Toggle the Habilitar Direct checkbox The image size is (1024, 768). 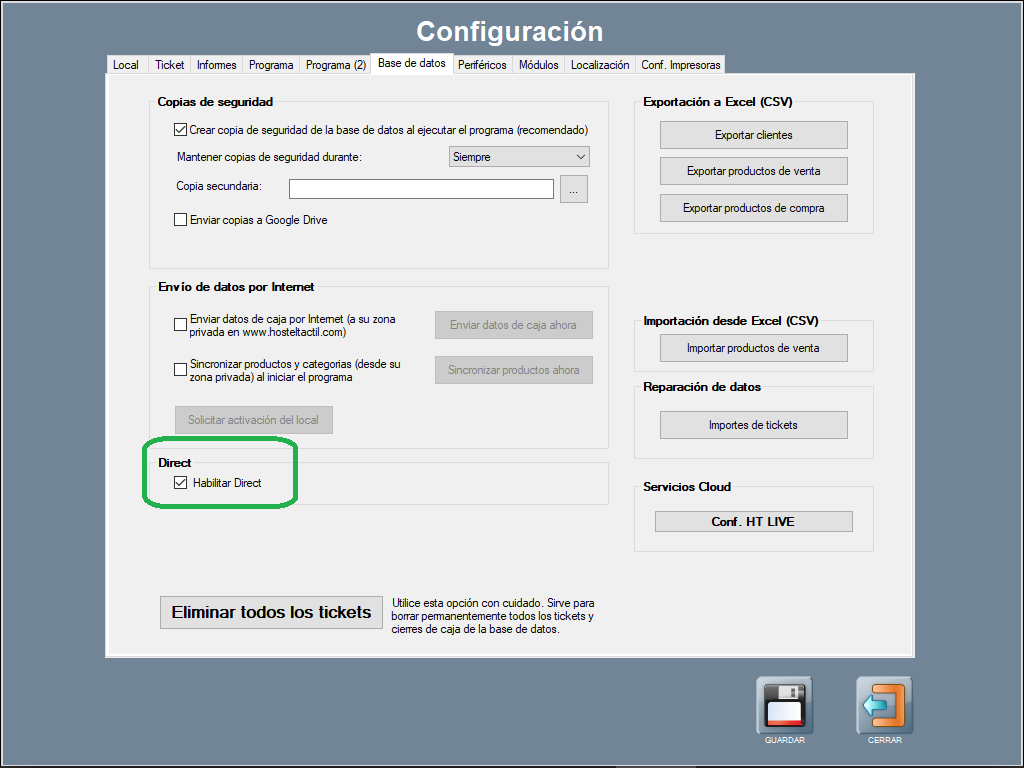point(181,483)
